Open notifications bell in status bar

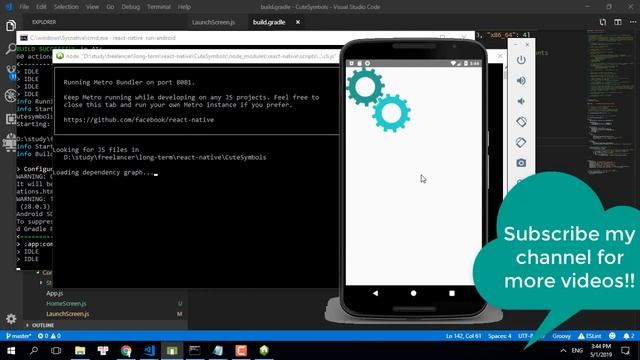[x=629, y=336]
